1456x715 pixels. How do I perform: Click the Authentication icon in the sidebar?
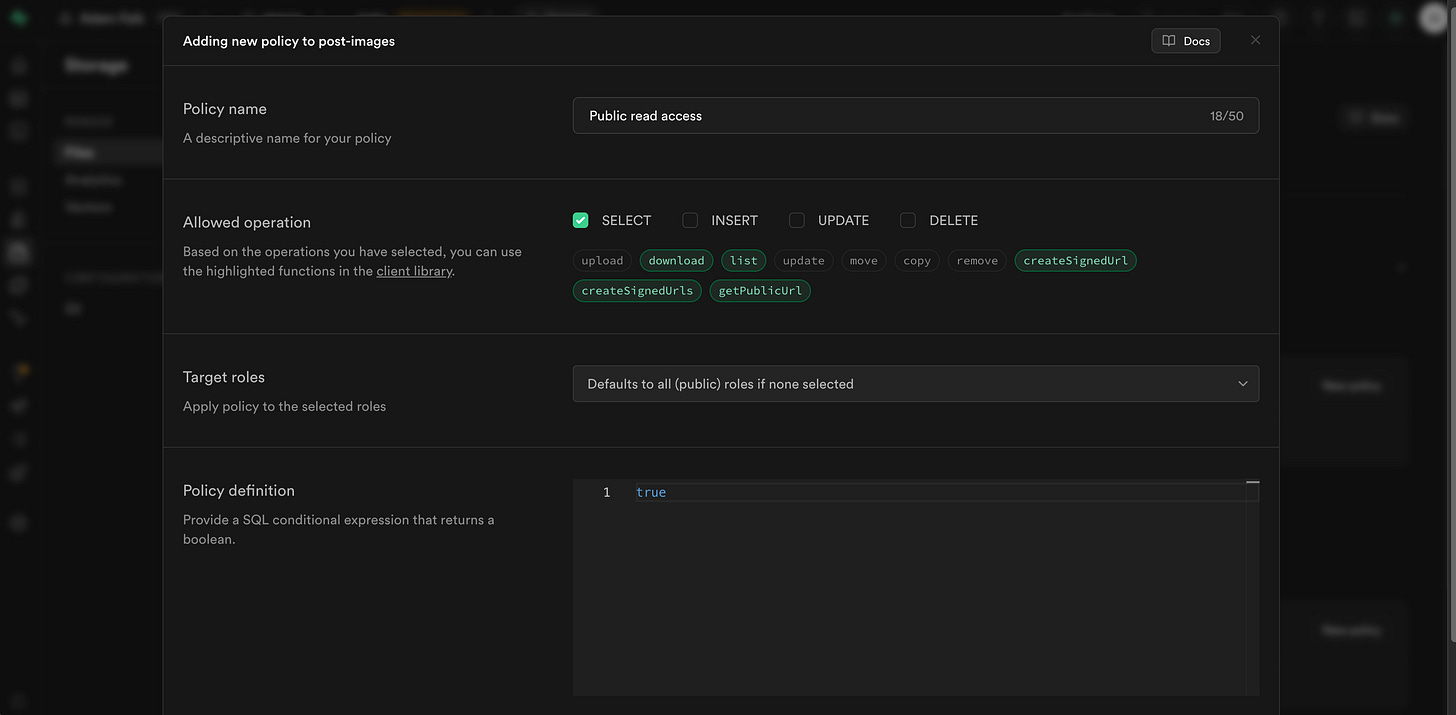[18, 218]
